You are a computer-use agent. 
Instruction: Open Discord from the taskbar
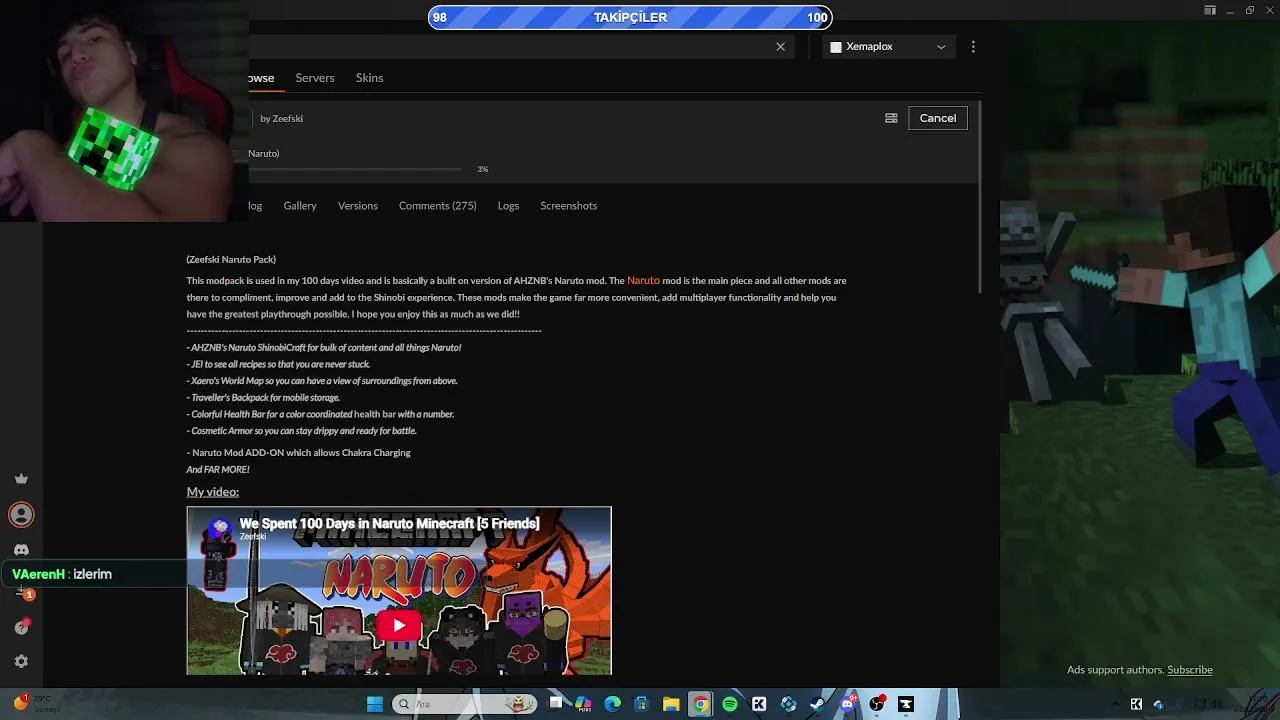[847, 704]
